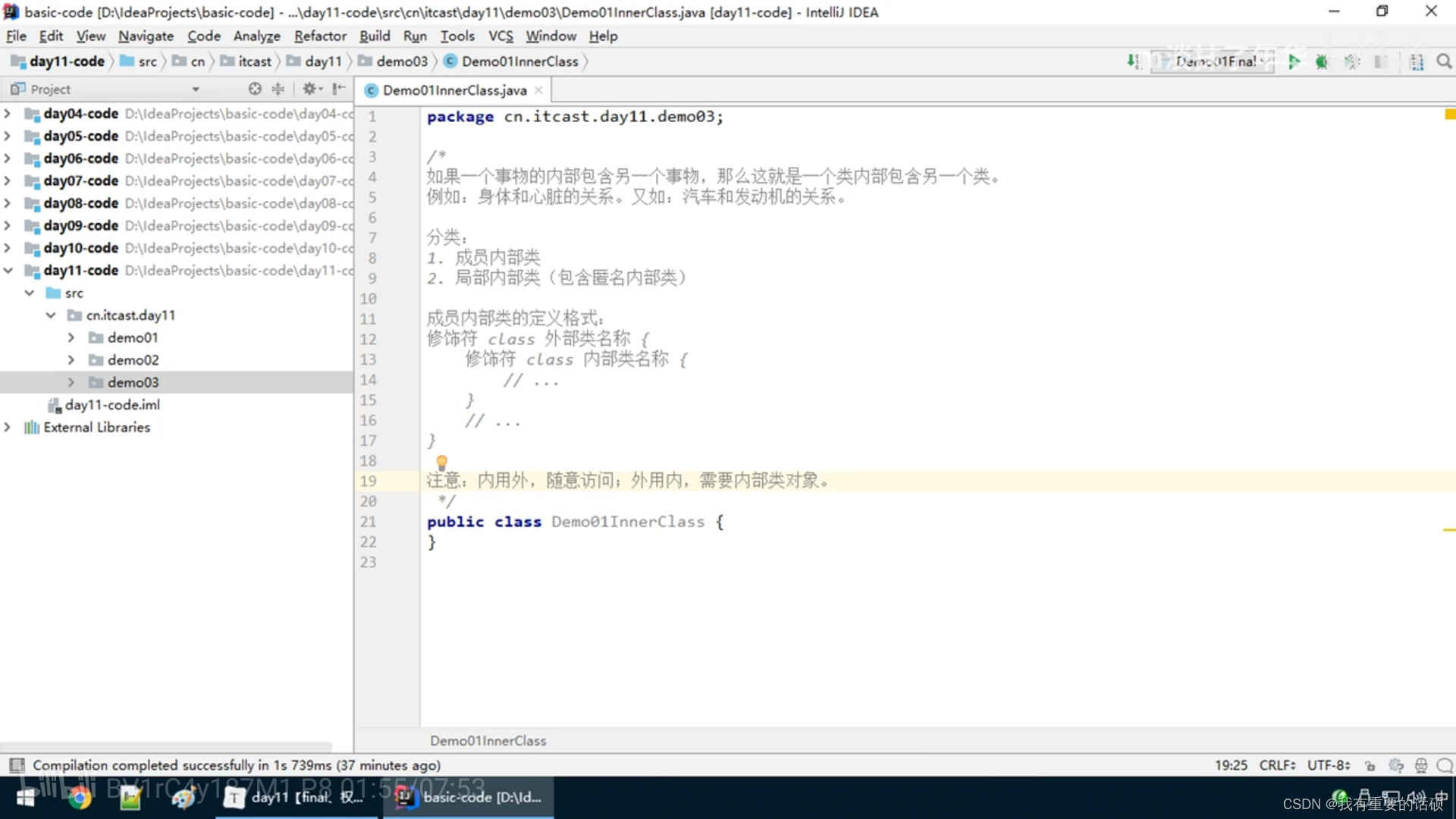The width and height of the screenshot is (1456, 819).
Task: Select Demo01InnerClass.java editor tab
Action: click(454, 90)
